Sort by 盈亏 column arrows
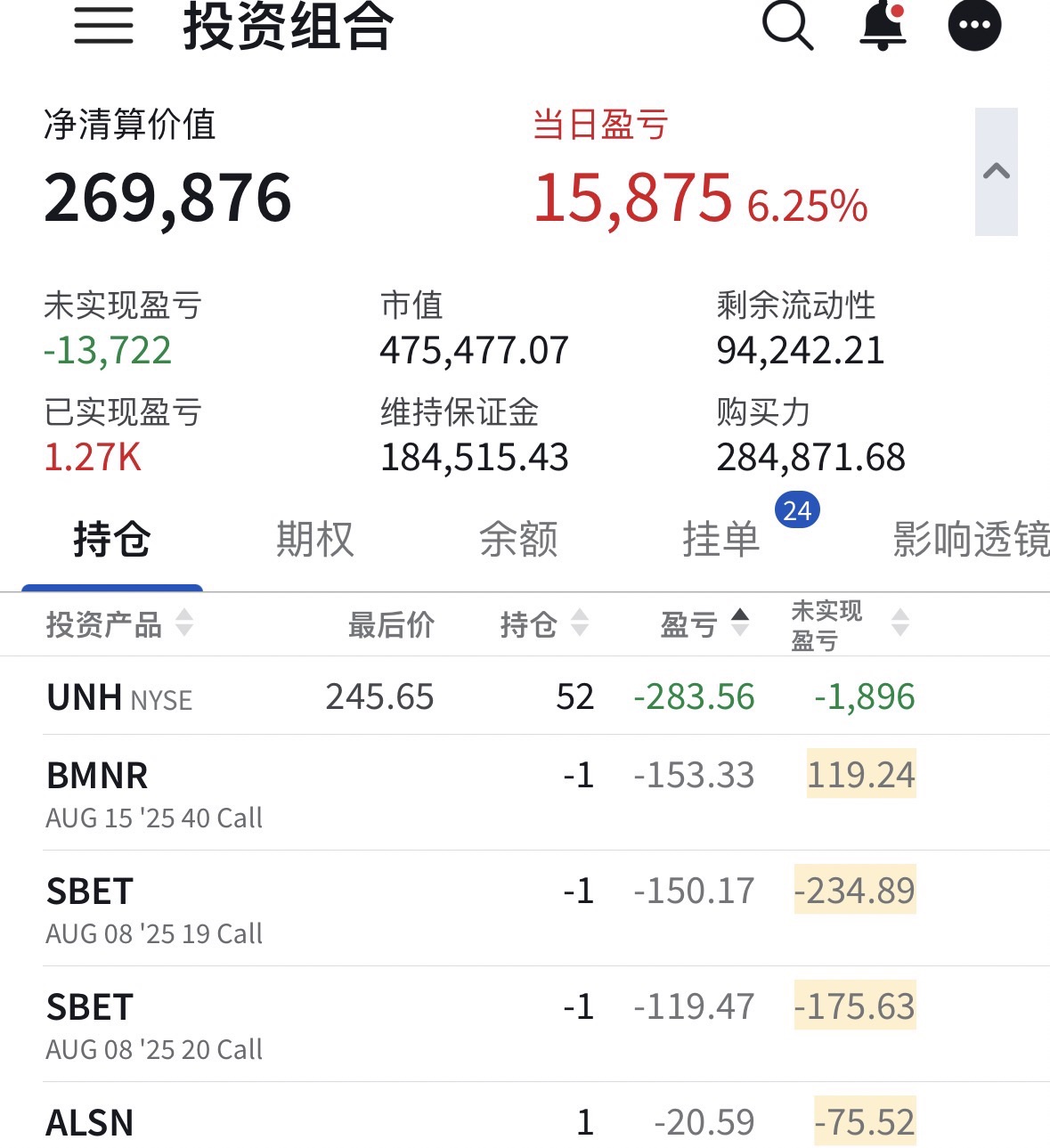 pos(739,623)
